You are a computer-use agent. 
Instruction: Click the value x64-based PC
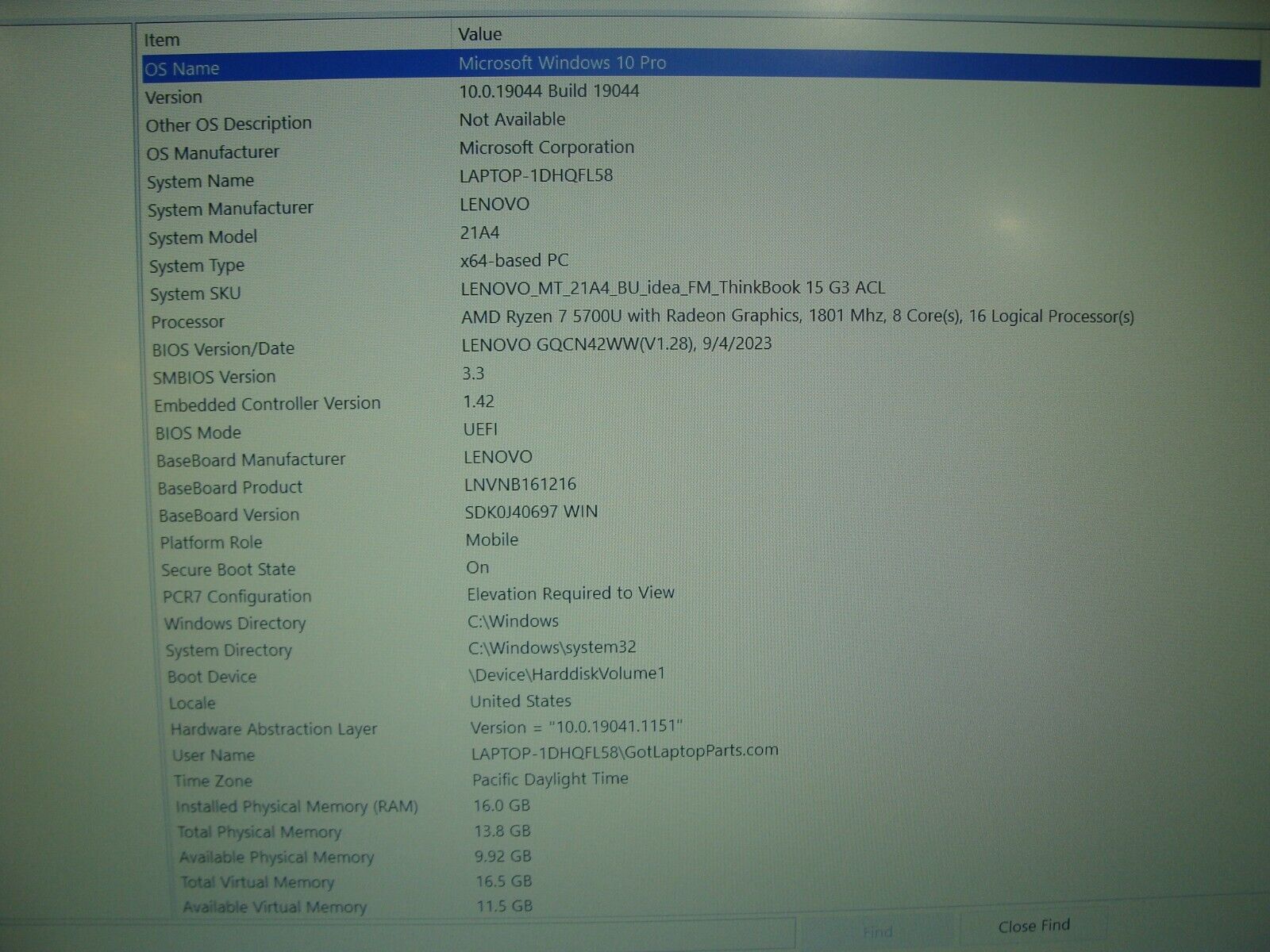[514, 260]
